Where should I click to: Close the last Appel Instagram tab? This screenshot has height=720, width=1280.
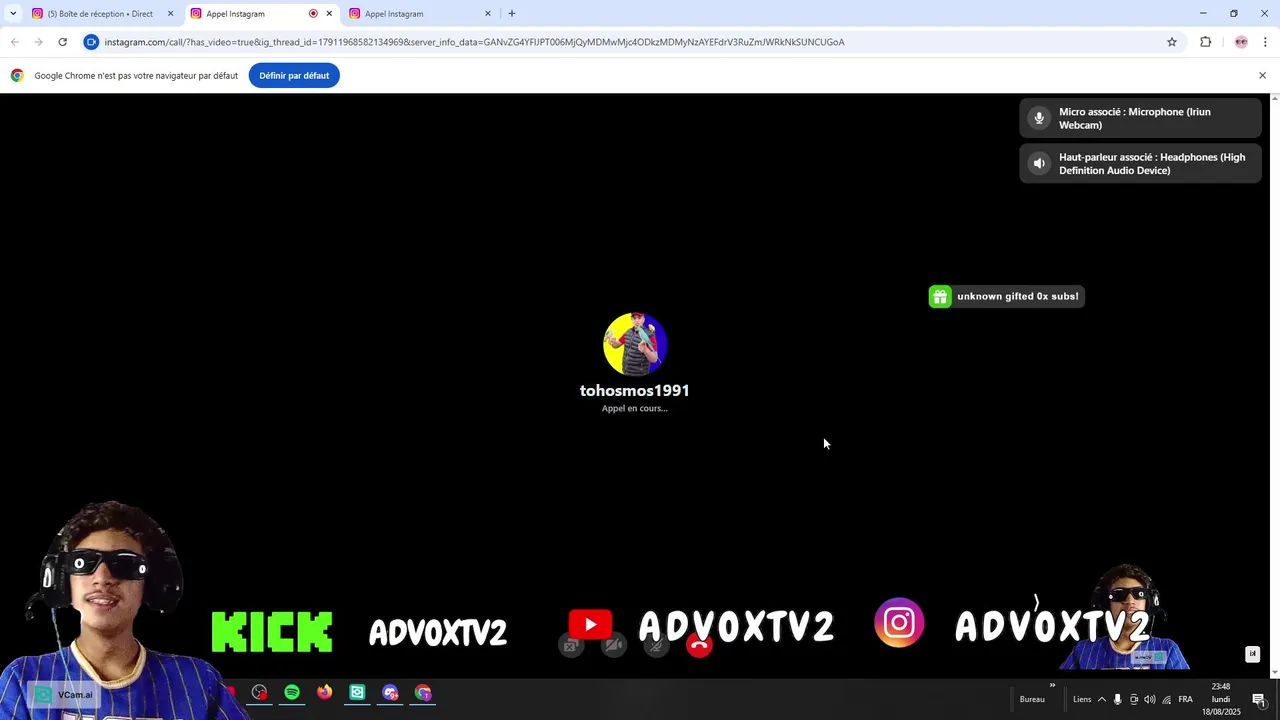click(x=488, y=14)
